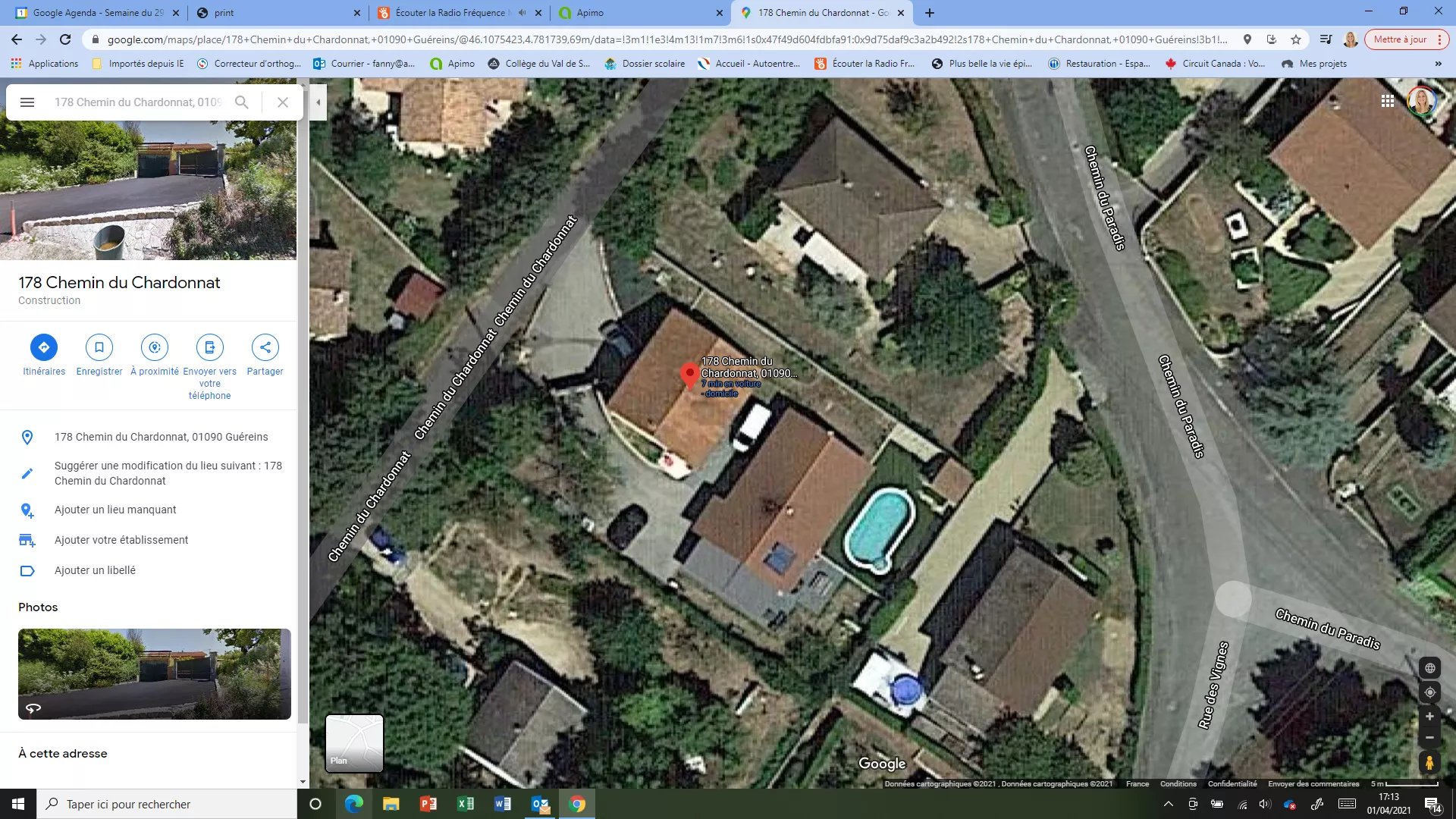The height and width of the screenshot is (819, 1456).
Task: Share the place with Partager
Action: tap(265, 356)
